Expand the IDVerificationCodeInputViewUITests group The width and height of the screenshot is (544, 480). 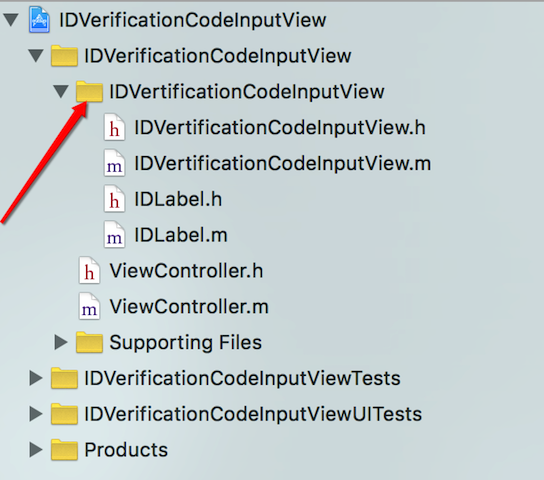pos(36,414)
